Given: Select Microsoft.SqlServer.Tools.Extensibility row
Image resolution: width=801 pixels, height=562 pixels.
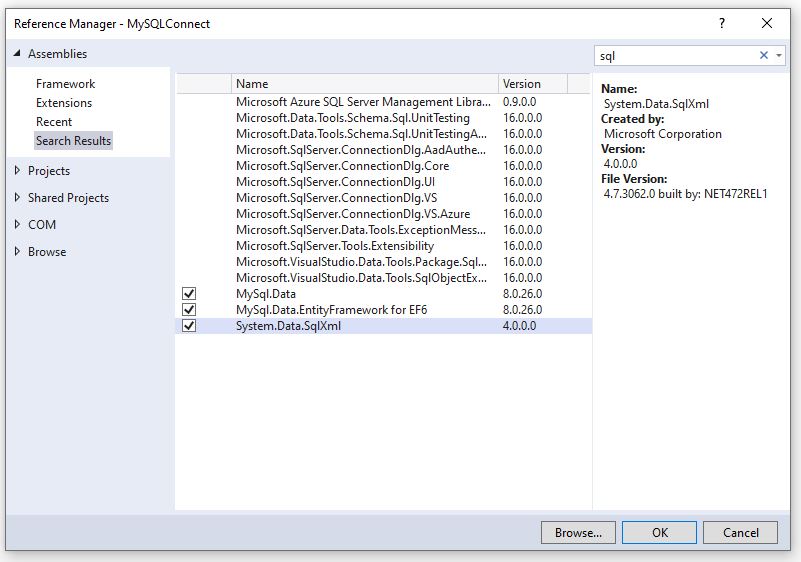Looking at the screenshot, I should (x=383, y=246).
